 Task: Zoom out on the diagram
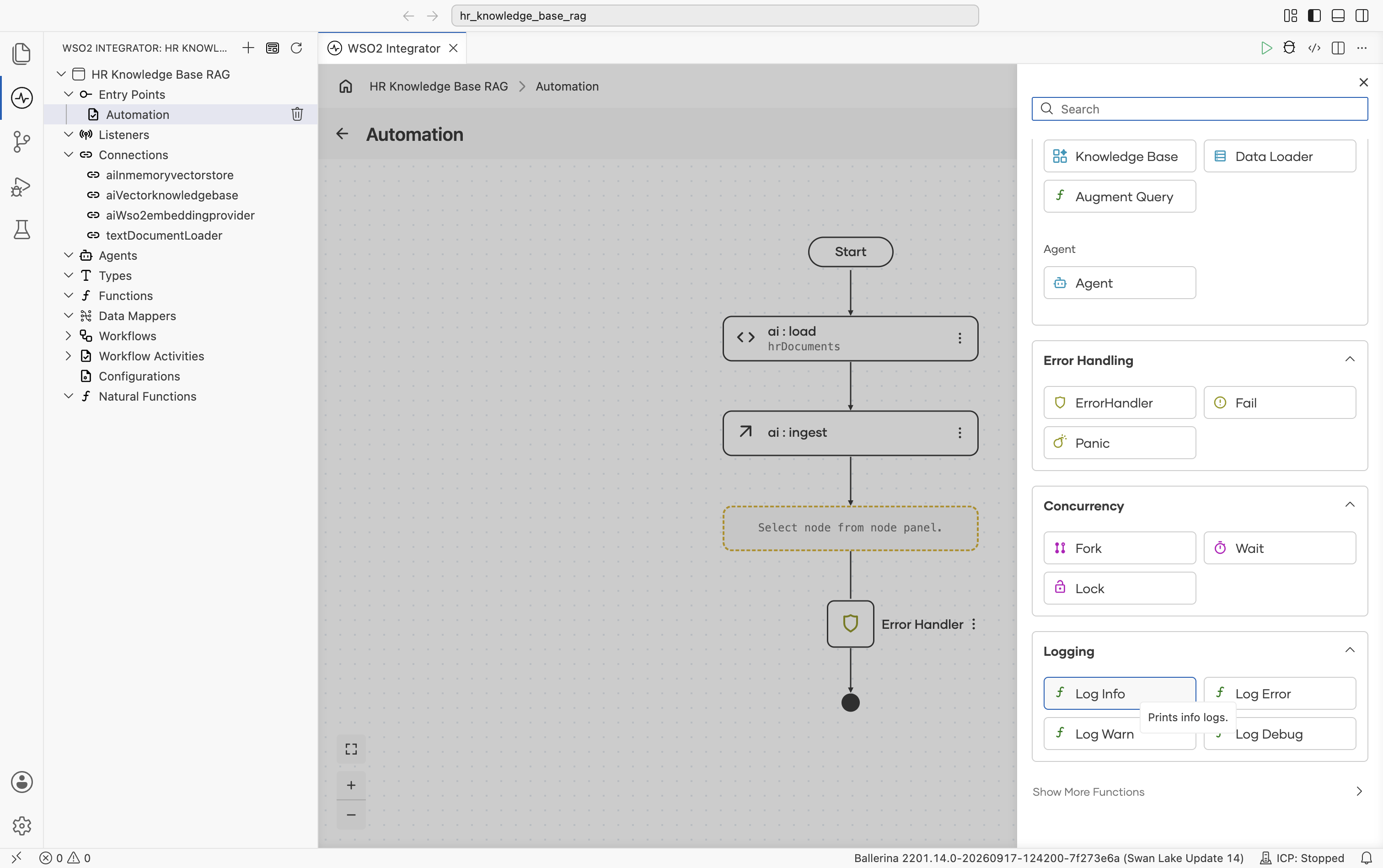click(x=351, y=814)
